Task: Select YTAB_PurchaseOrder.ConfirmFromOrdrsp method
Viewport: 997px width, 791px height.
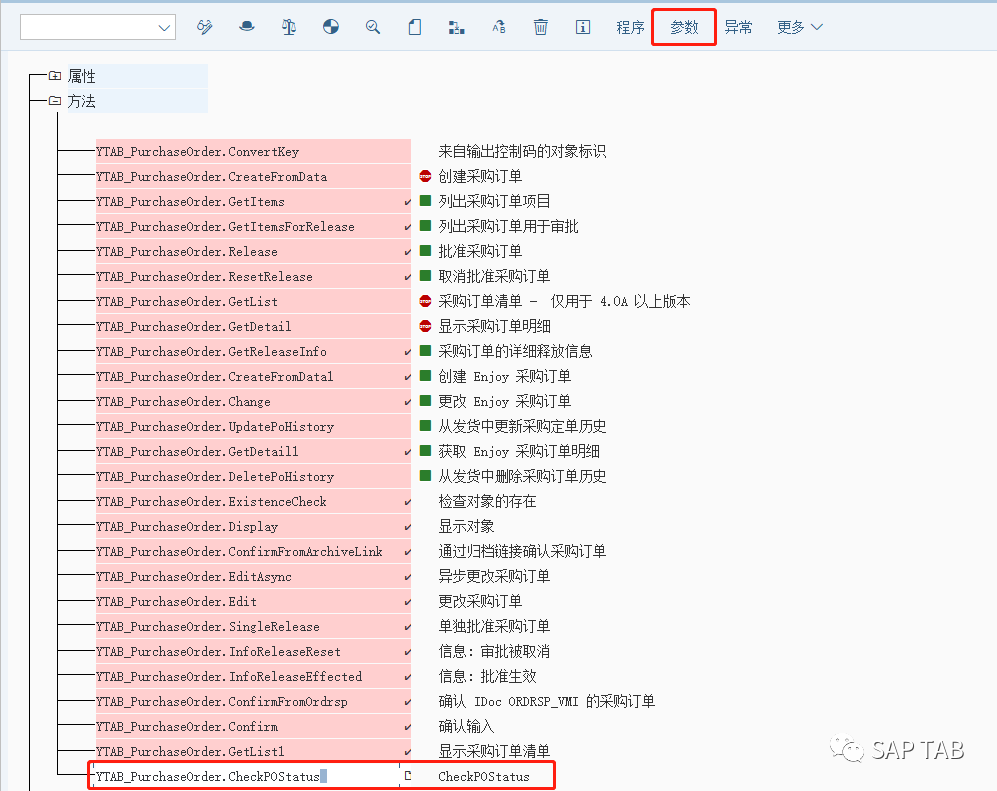Action: [x=253, y=701]
